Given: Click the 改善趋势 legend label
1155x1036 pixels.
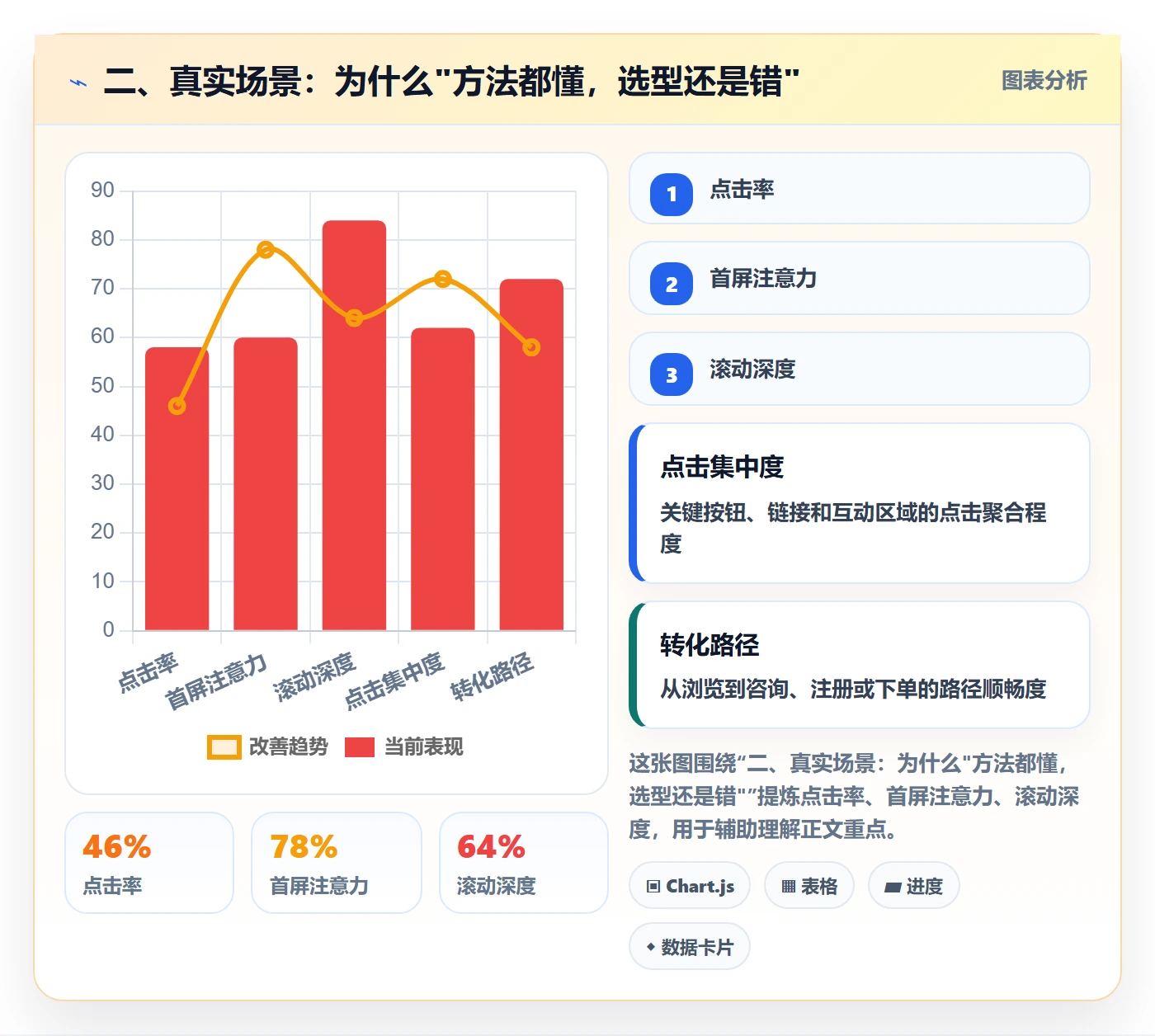Looking at the screenshot, I should (289, 746).
